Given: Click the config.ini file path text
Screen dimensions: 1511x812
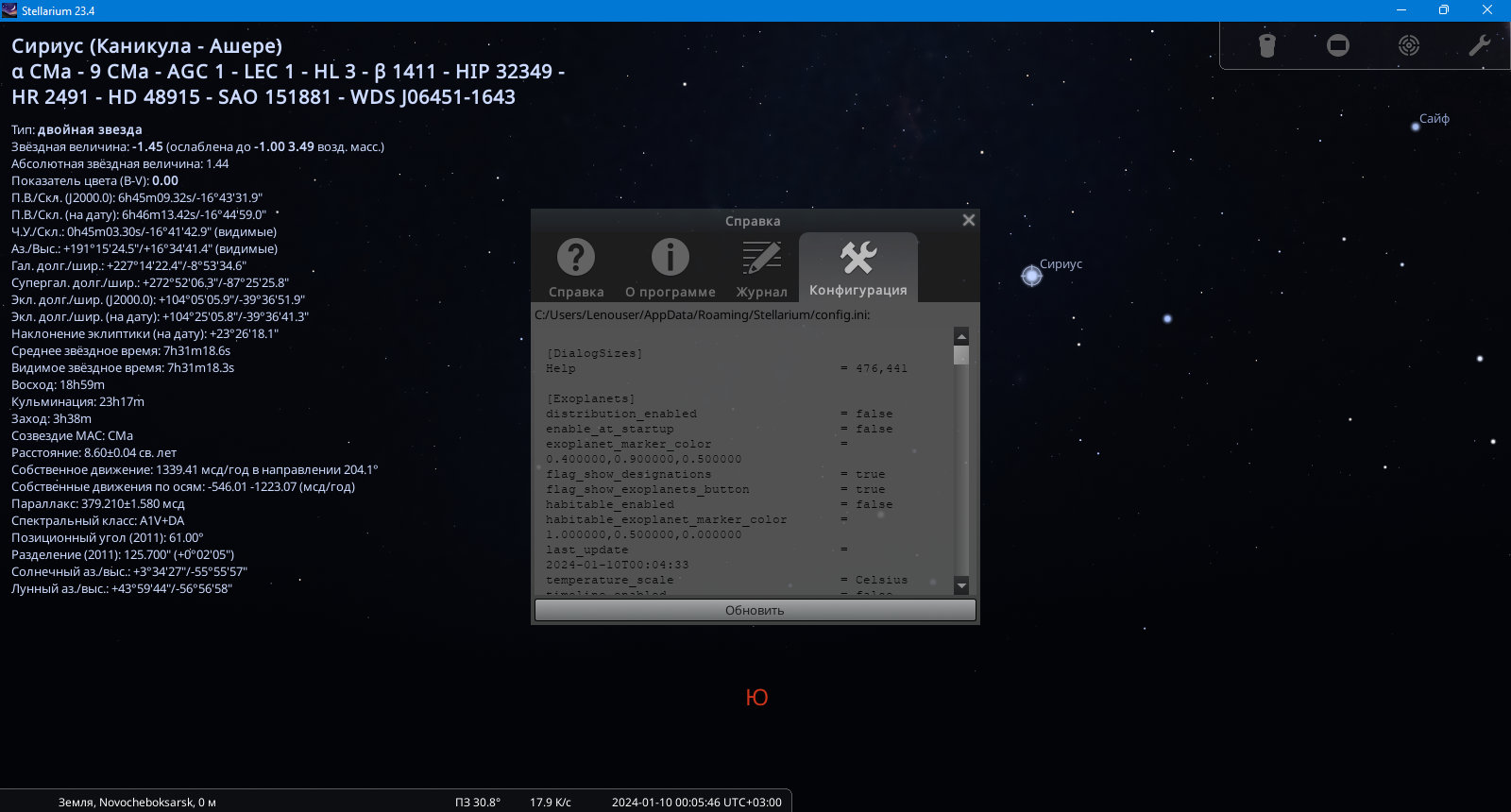Looking at the screenshot, I should 703,314.
